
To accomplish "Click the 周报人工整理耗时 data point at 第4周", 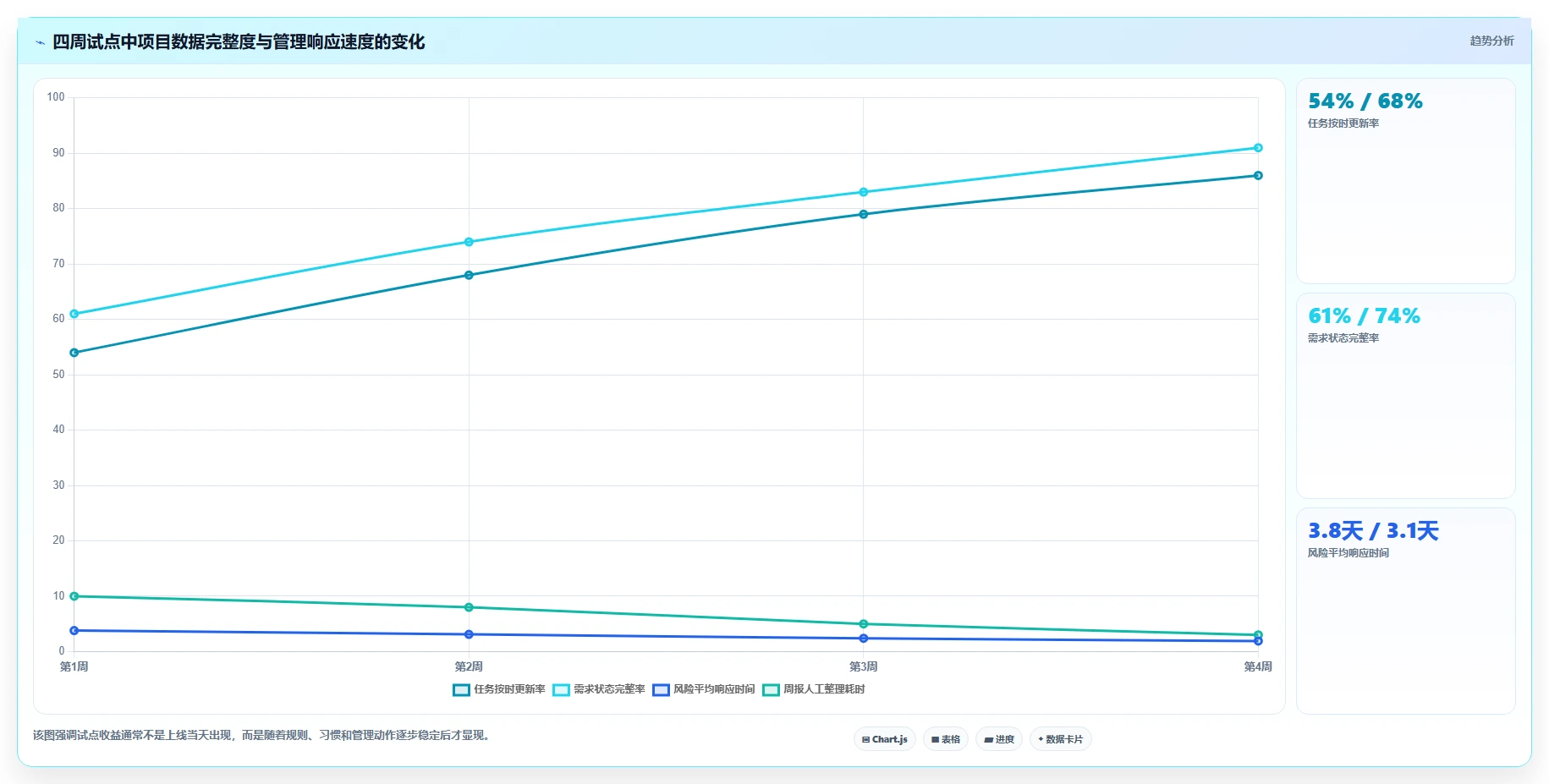I will [x=1258, y=635].
